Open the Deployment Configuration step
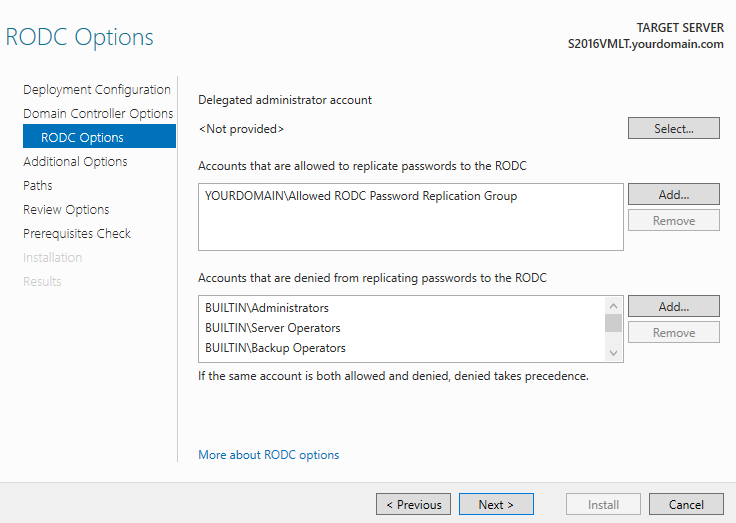Image resolution: width=736 pixels, height=523 pixels. click(97, 90)
